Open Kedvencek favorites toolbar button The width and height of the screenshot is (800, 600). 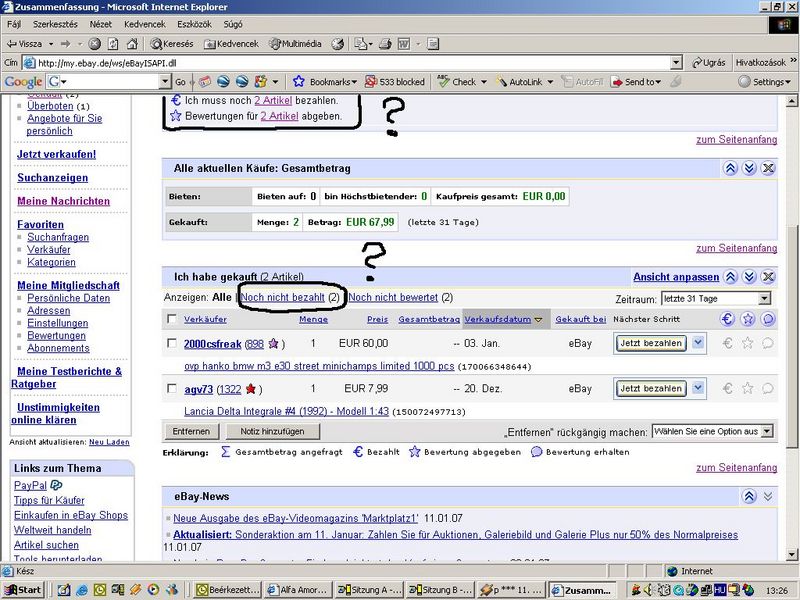point(232,44)
